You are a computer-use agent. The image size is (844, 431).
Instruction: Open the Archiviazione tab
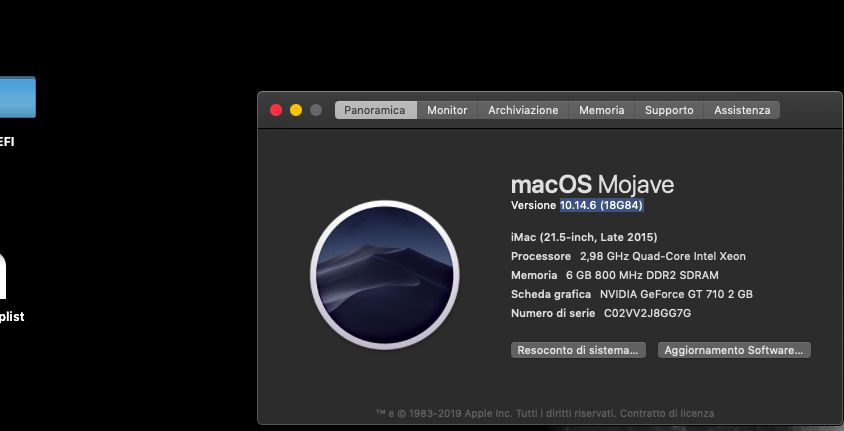pos(523,110)
